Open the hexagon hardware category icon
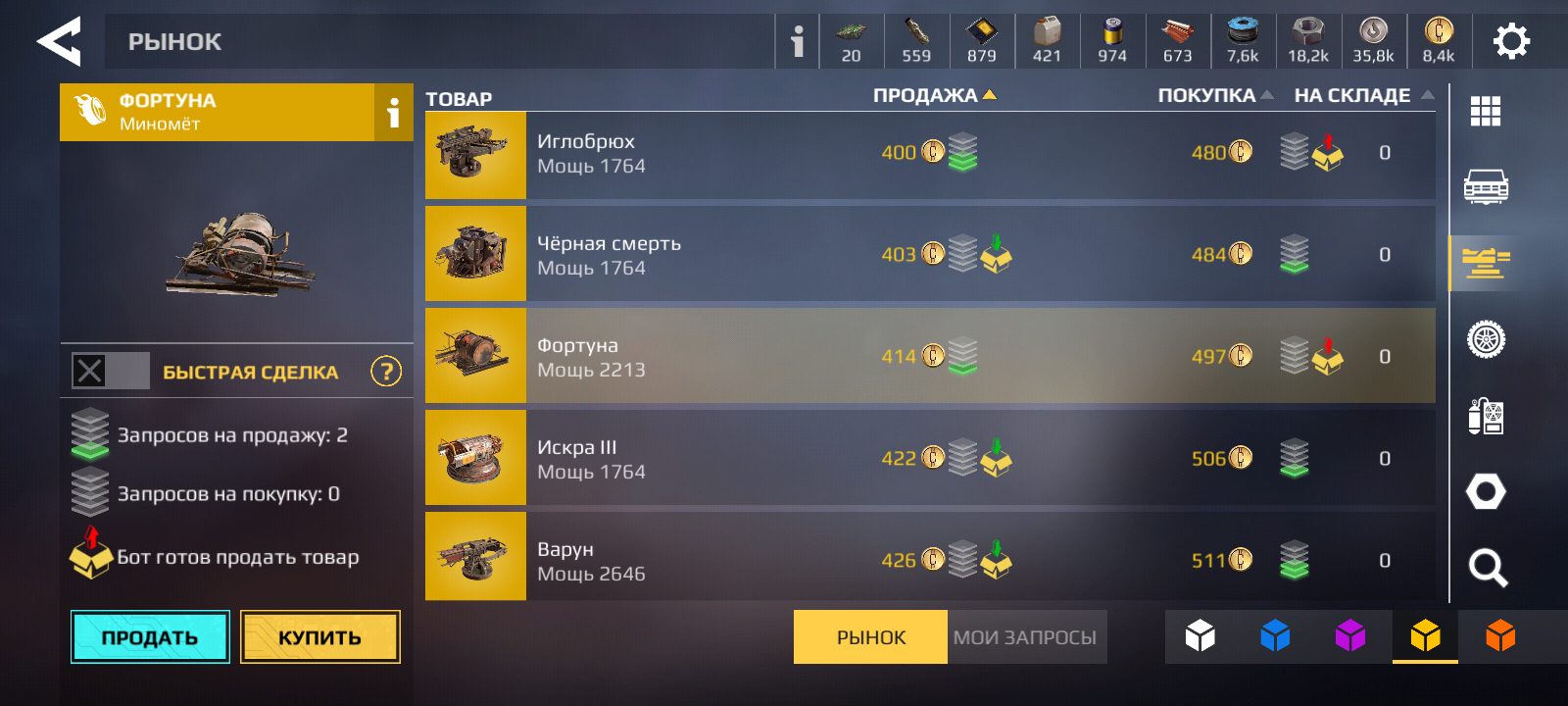 [1486, 491]
